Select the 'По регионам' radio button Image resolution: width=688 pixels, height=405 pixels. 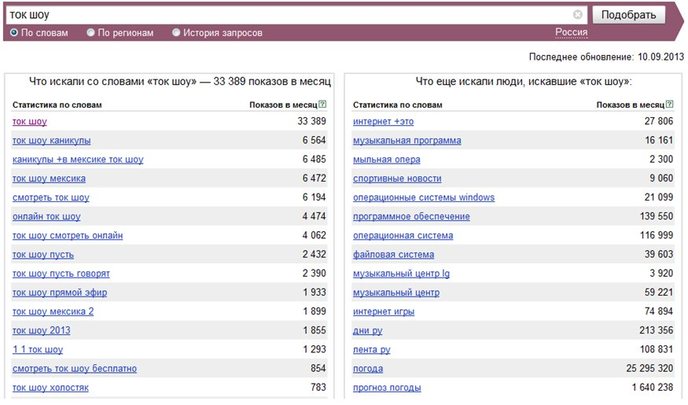pos(90,32)
